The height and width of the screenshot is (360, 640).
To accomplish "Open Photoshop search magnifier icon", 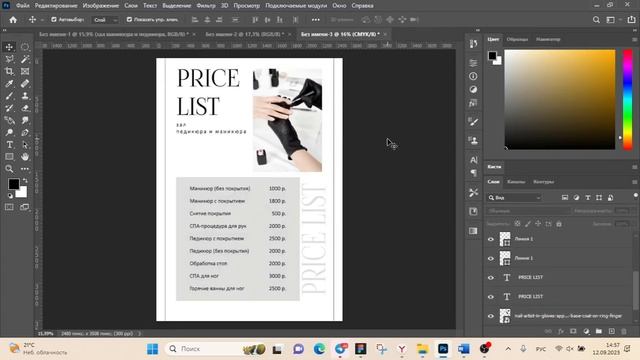I will 596,20.
